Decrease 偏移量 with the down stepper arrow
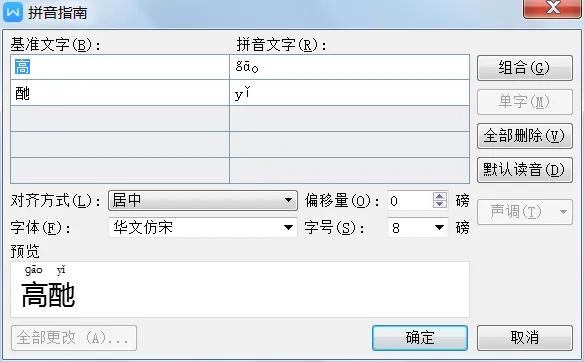 (x=440, y=204)
